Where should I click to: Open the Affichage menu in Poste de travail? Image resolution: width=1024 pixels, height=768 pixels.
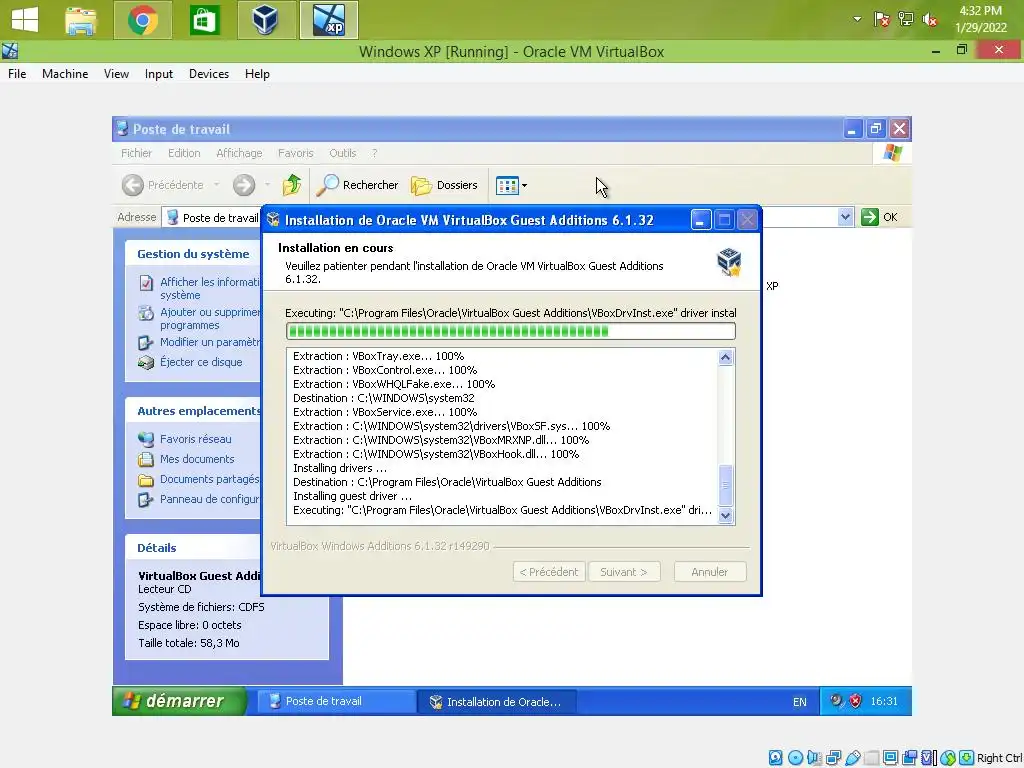tap(239, 153)
